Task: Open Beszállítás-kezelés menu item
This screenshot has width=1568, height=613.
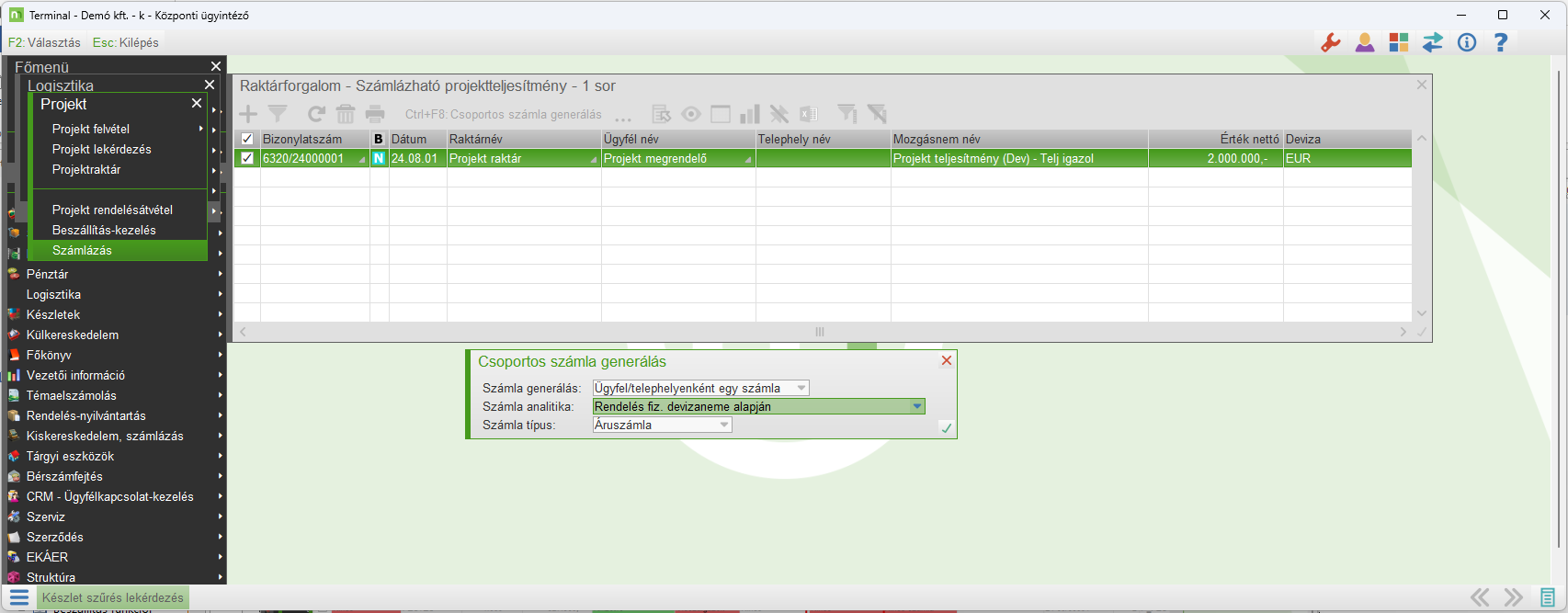Action: tap(119, 230)
